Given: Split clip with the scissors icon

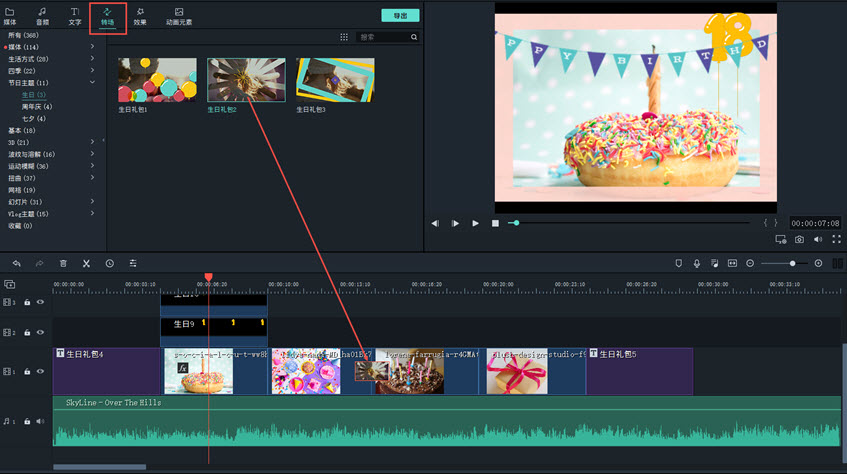Looking at the screenshot, I should coord(86,263).
